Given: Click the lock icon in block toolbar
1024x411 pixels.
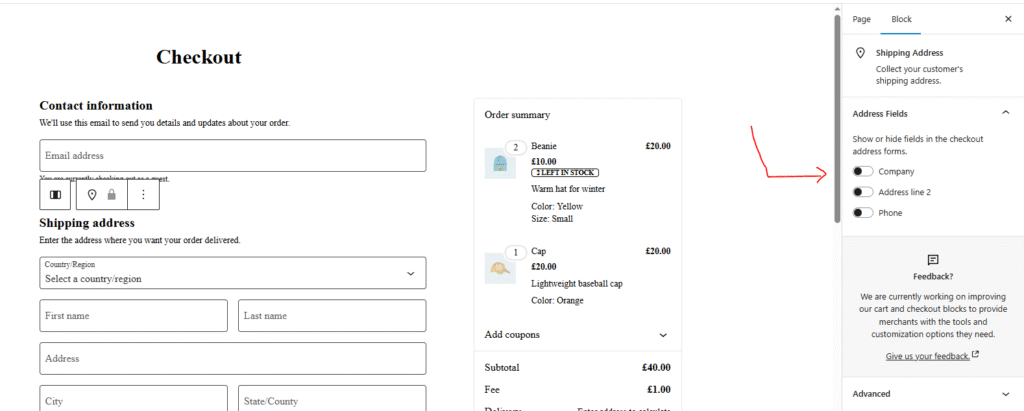Looking at the screenshot, I should (x=112, y=194).
